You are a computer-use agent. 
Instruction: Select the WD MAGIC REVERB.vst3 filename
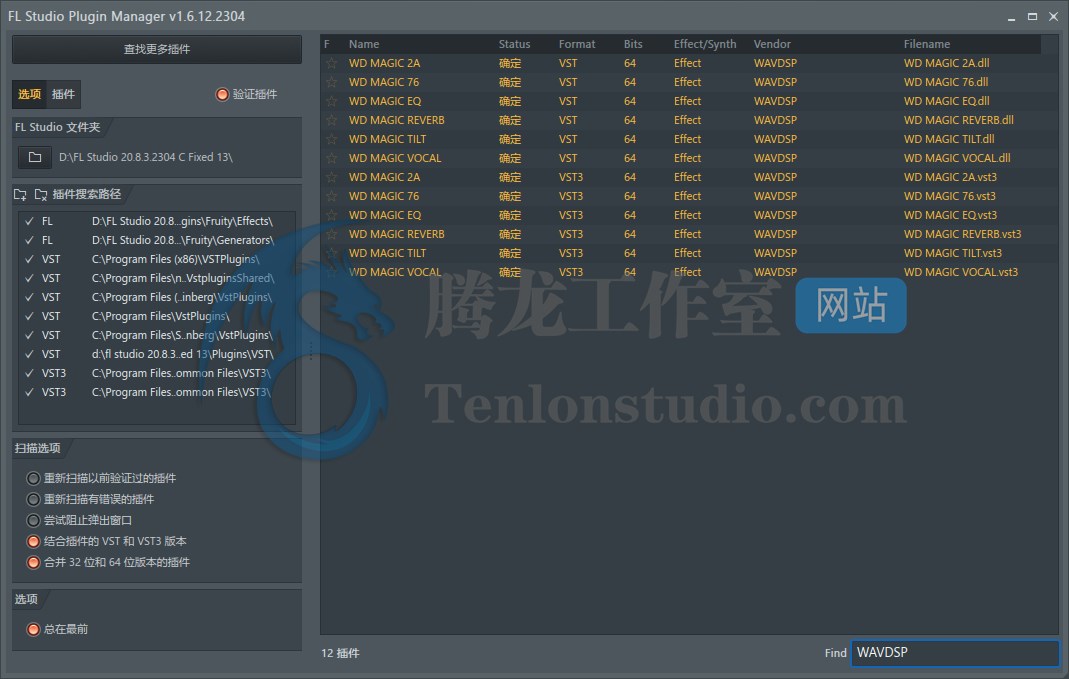click(962, 235)
